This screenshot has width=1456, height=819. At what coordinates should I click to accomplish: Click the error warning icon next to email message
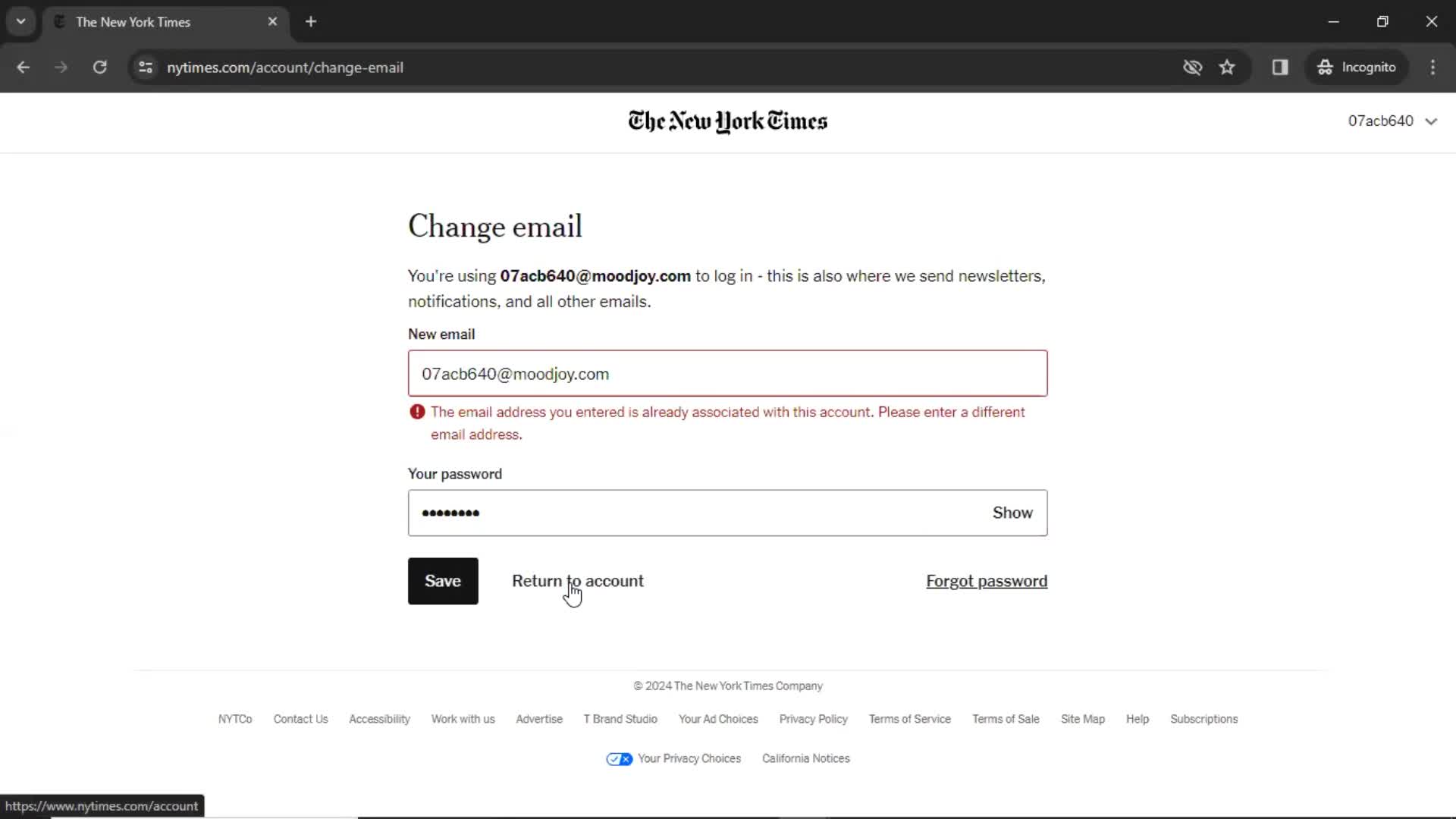tap(416, 412)
